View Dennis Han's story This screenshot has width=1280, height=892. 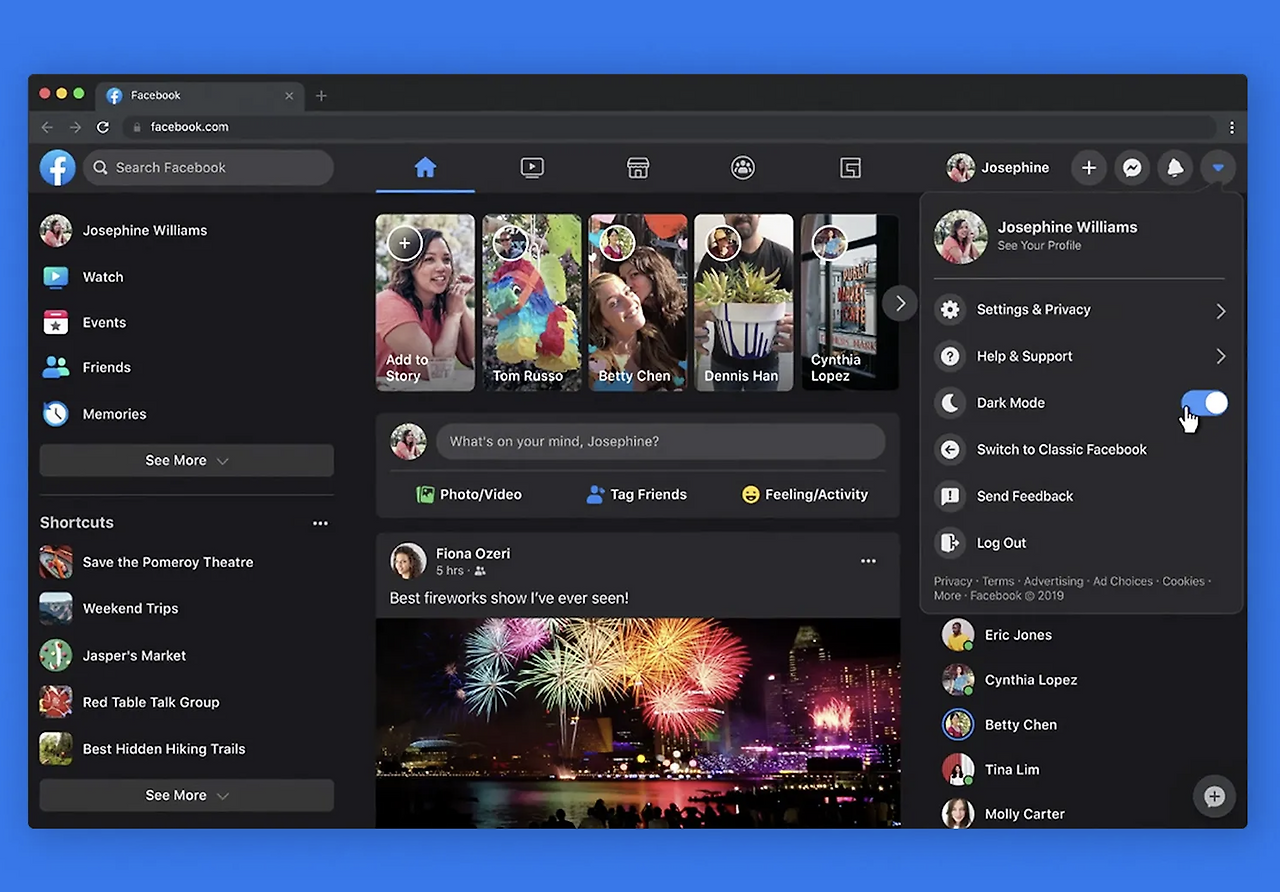(744, 302)
